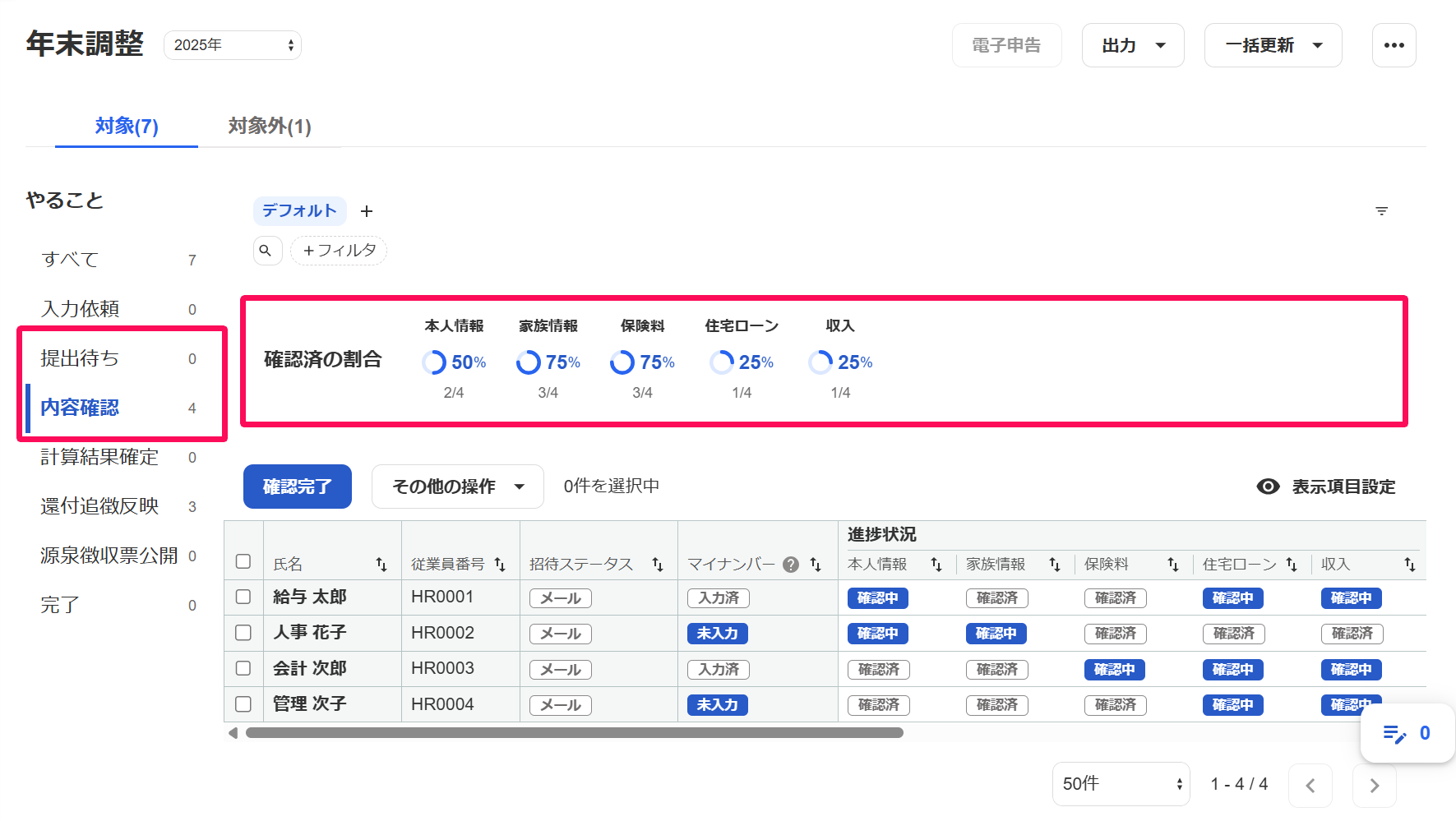
Task: Select 提出待ち in the sidebar
Action: point(119,358)
